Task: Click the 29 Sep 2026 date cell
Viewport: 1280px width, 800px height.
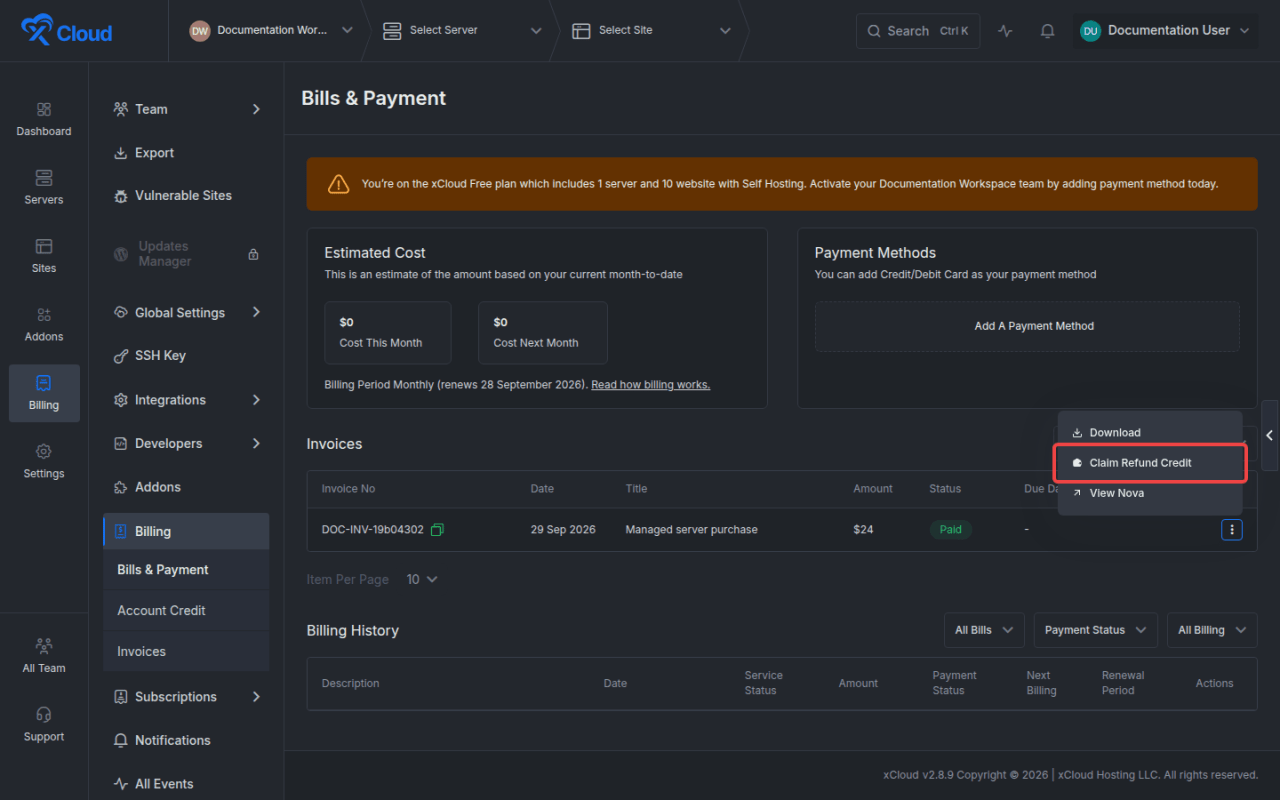Action: [x=563, y=530]
